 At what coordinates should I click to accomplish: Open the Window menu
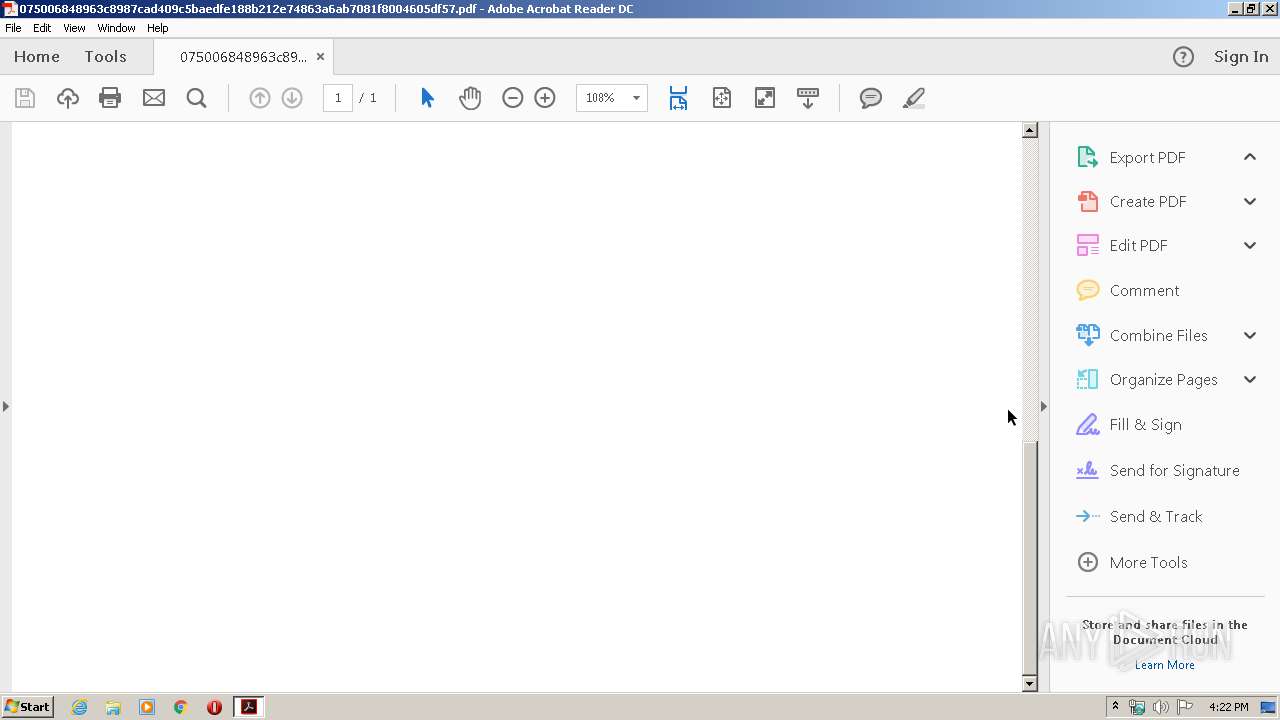(116, 28)
